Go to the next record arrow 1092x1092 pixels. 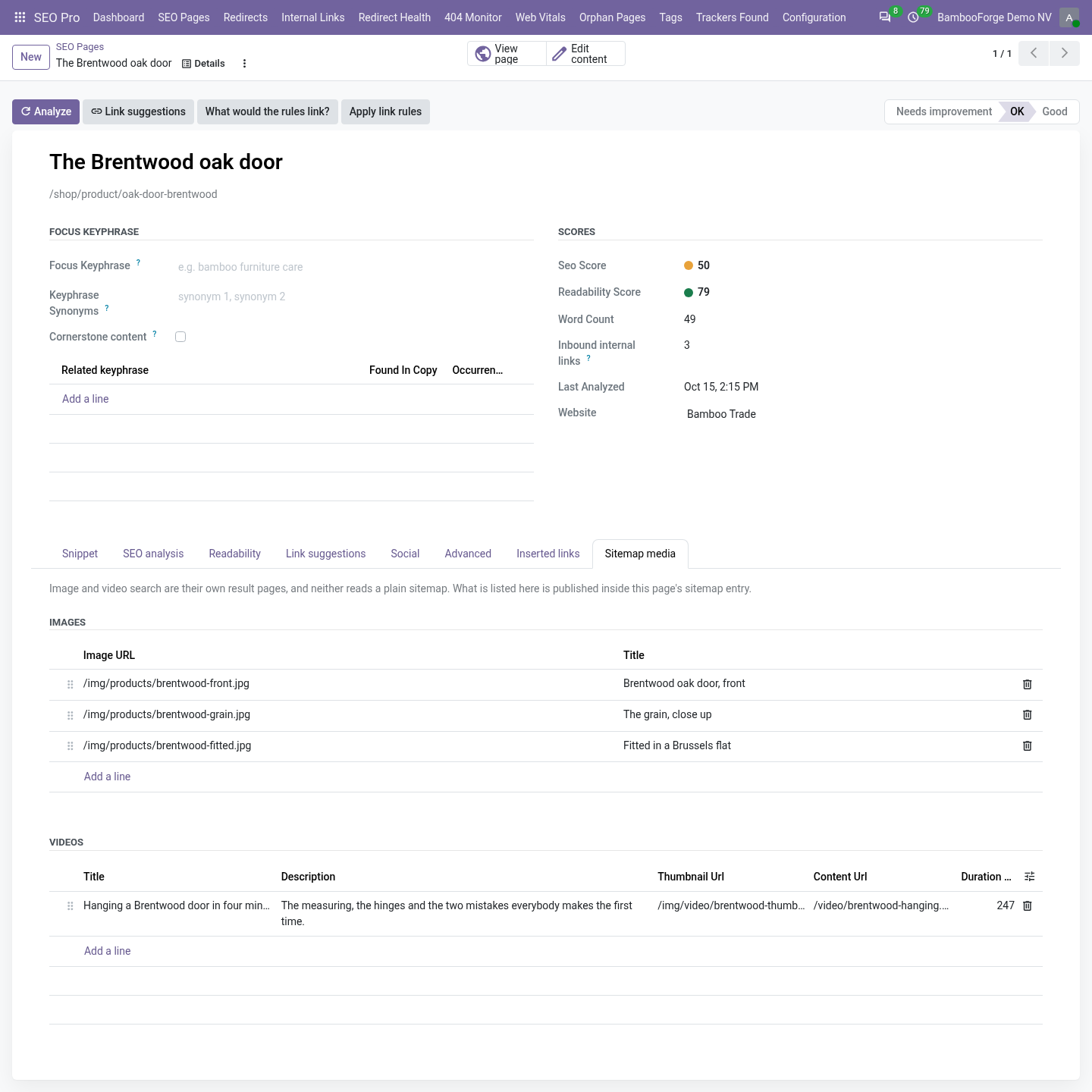coord(1065,53)
